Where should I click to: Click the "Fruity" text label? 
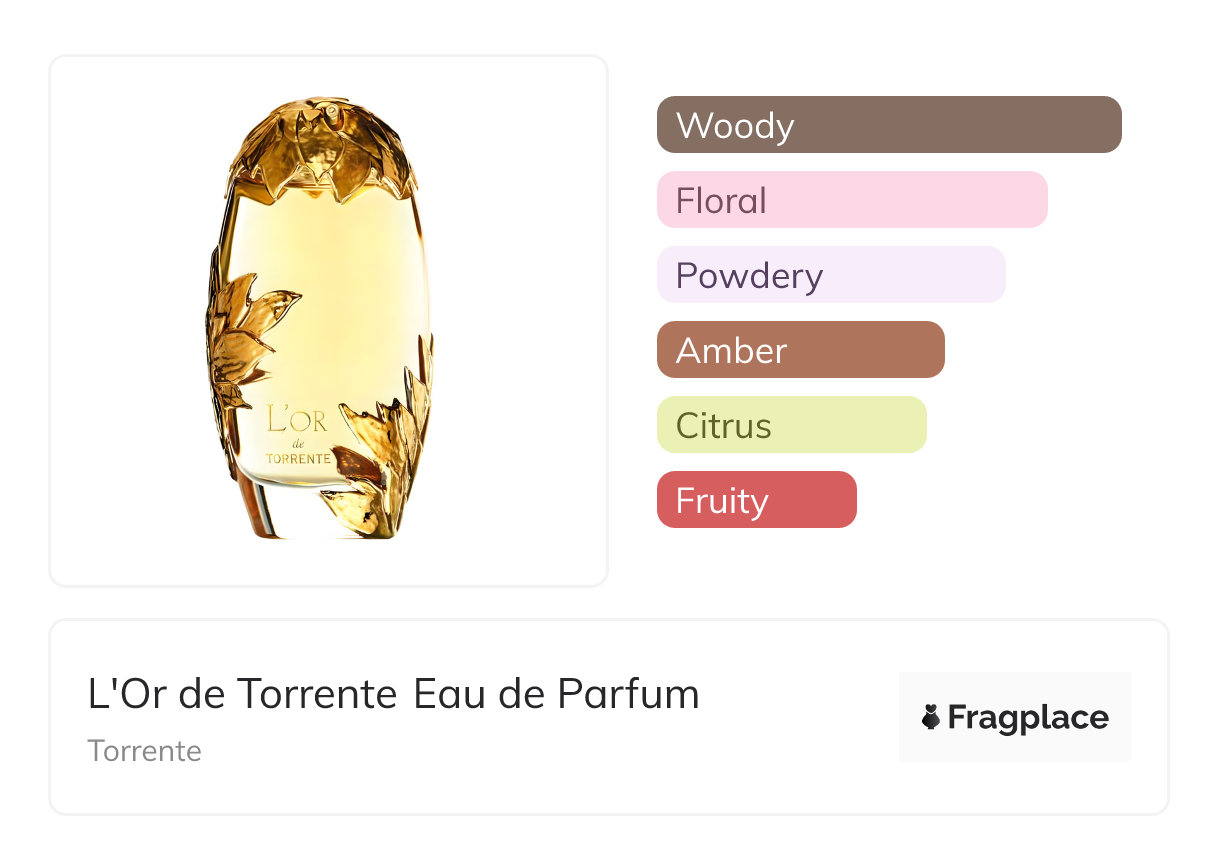click(x=722, y=501)
